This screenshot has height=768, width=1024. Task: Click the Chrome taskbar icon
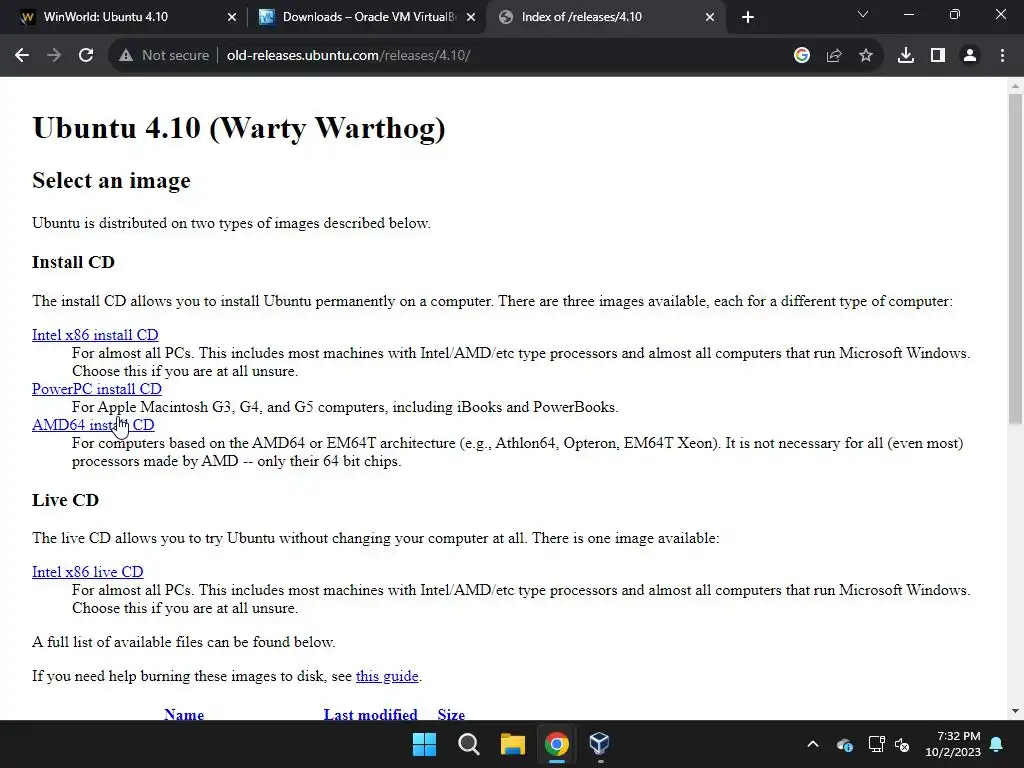556,744
